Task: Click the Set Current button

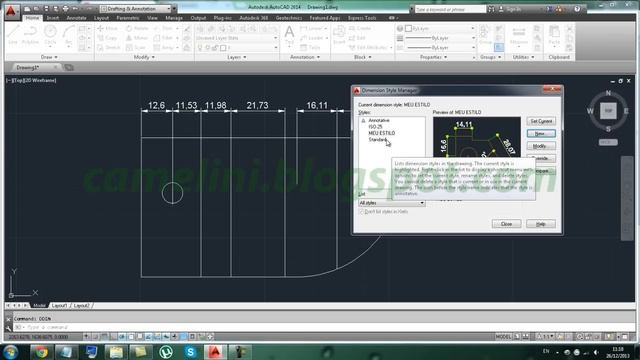Action: coord(541,121)
